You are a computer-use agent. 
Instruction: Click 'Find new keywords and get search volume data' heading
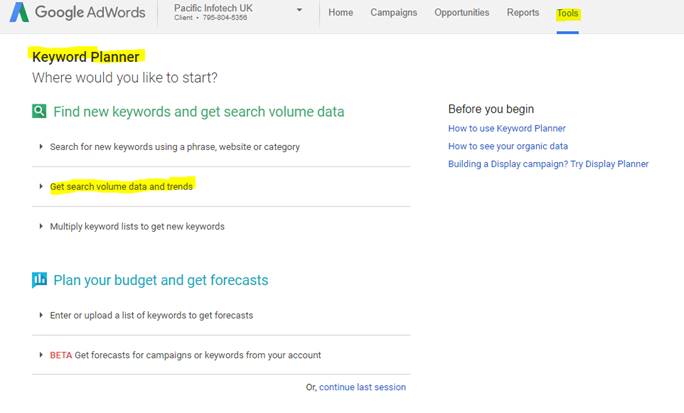[198, 112]
